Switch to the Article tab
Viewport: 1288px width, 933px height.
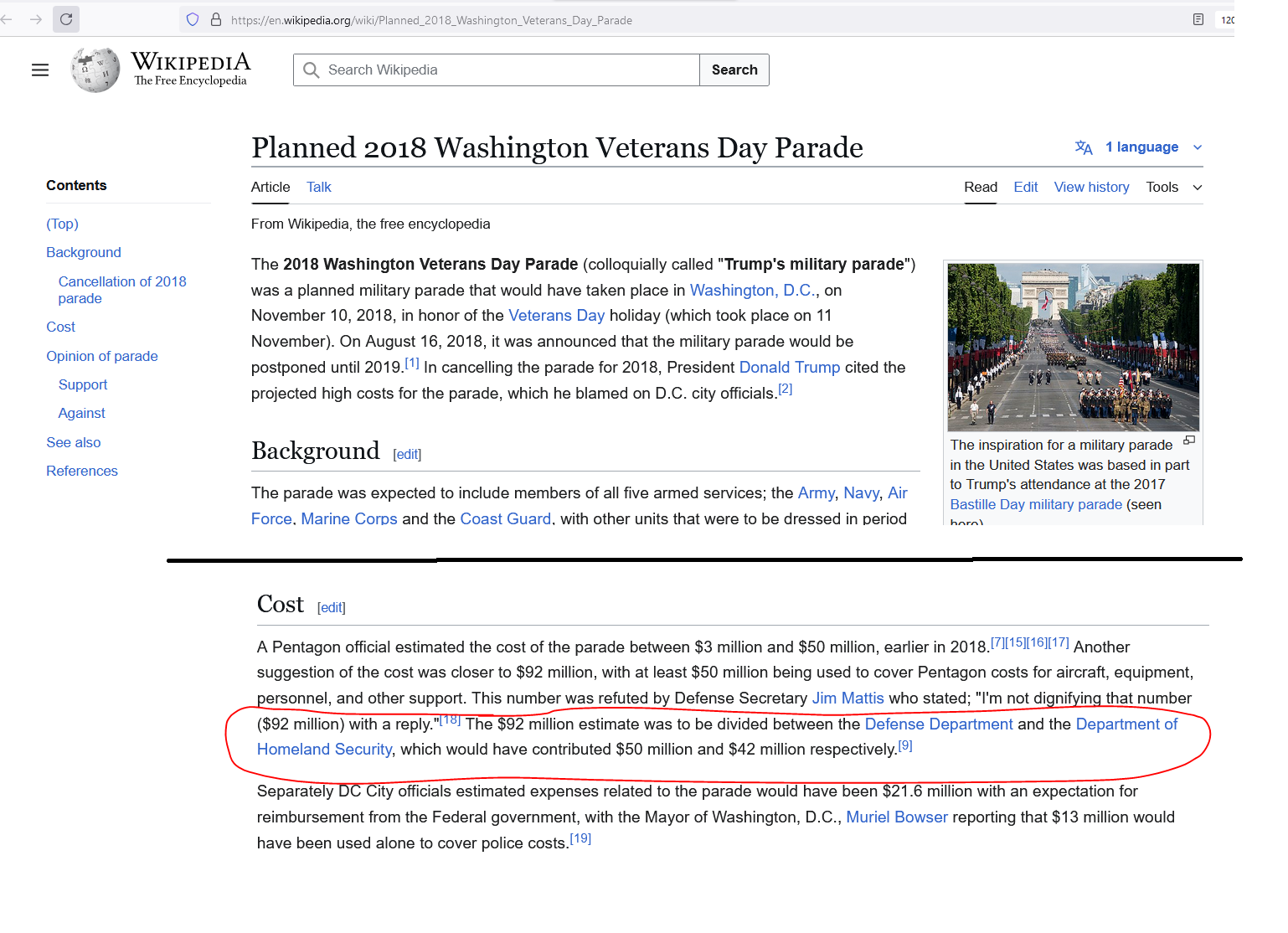pos(270,188)
